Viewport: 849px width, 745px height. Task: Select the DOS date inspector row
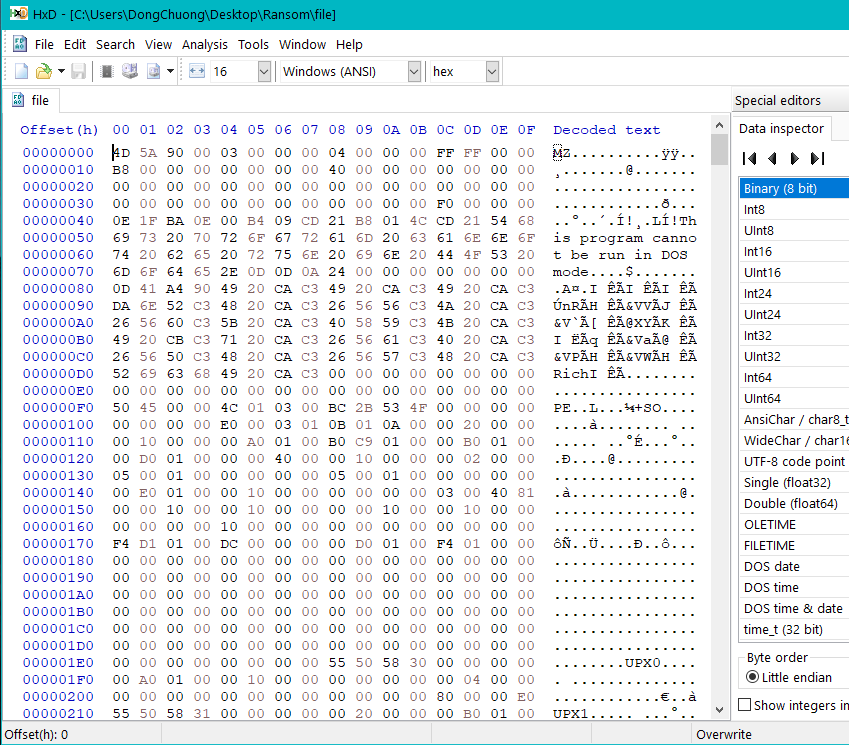[794, 566]
